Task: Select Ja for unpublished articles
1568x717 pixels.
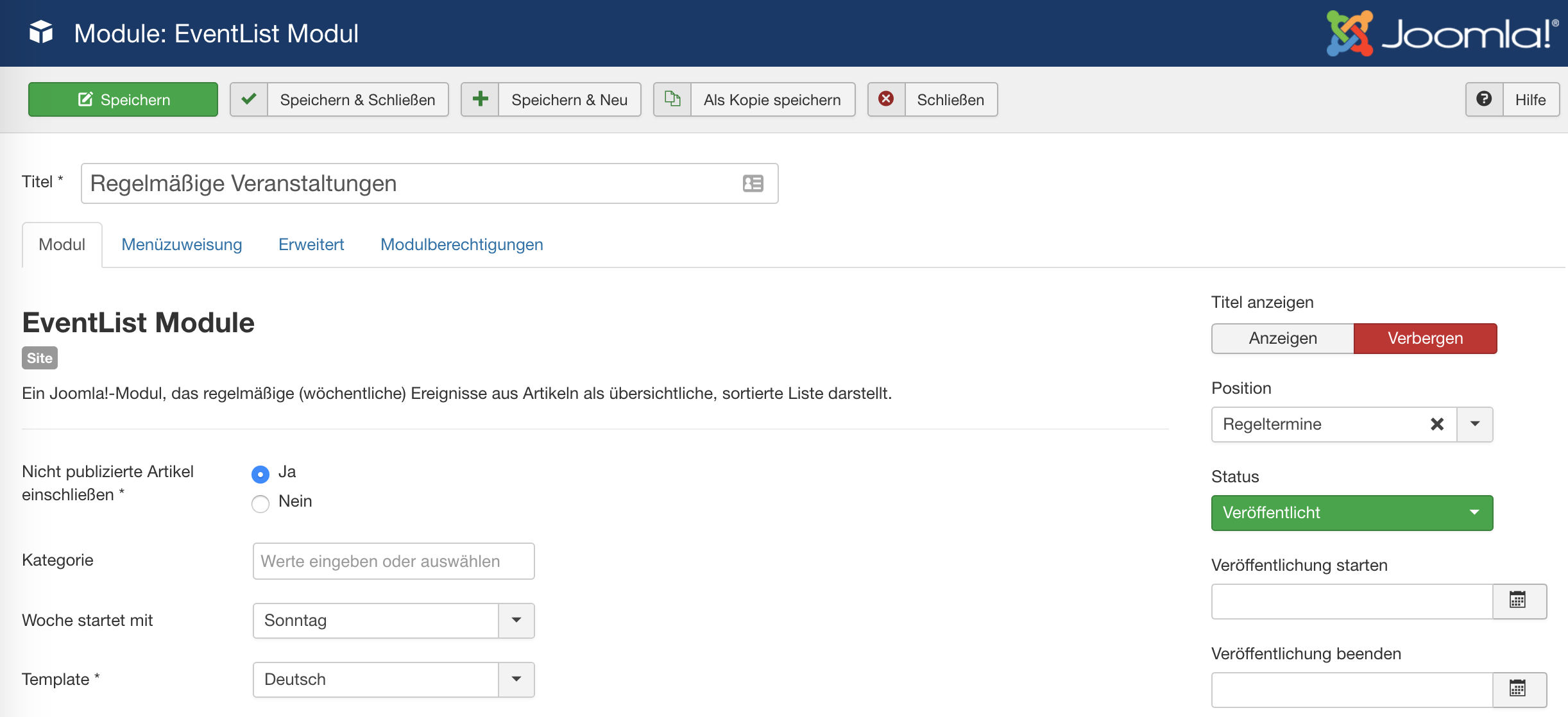Action: coord(260,474)
